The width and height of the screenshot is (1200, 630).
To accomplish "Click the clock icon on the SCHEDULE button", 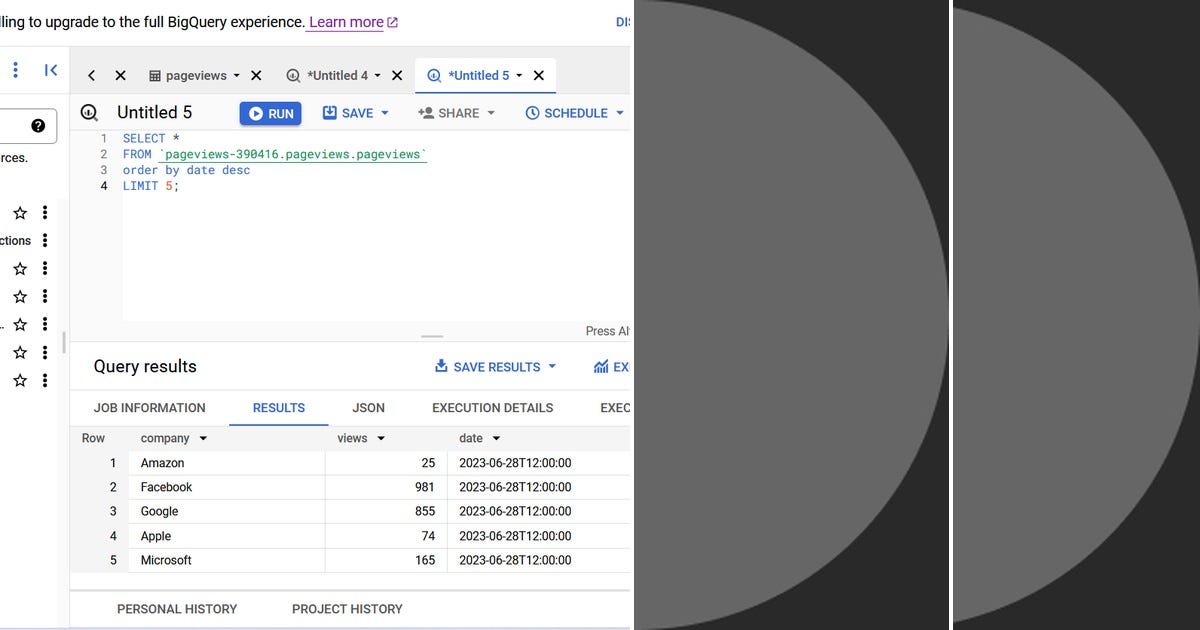I will click(531, 113).
